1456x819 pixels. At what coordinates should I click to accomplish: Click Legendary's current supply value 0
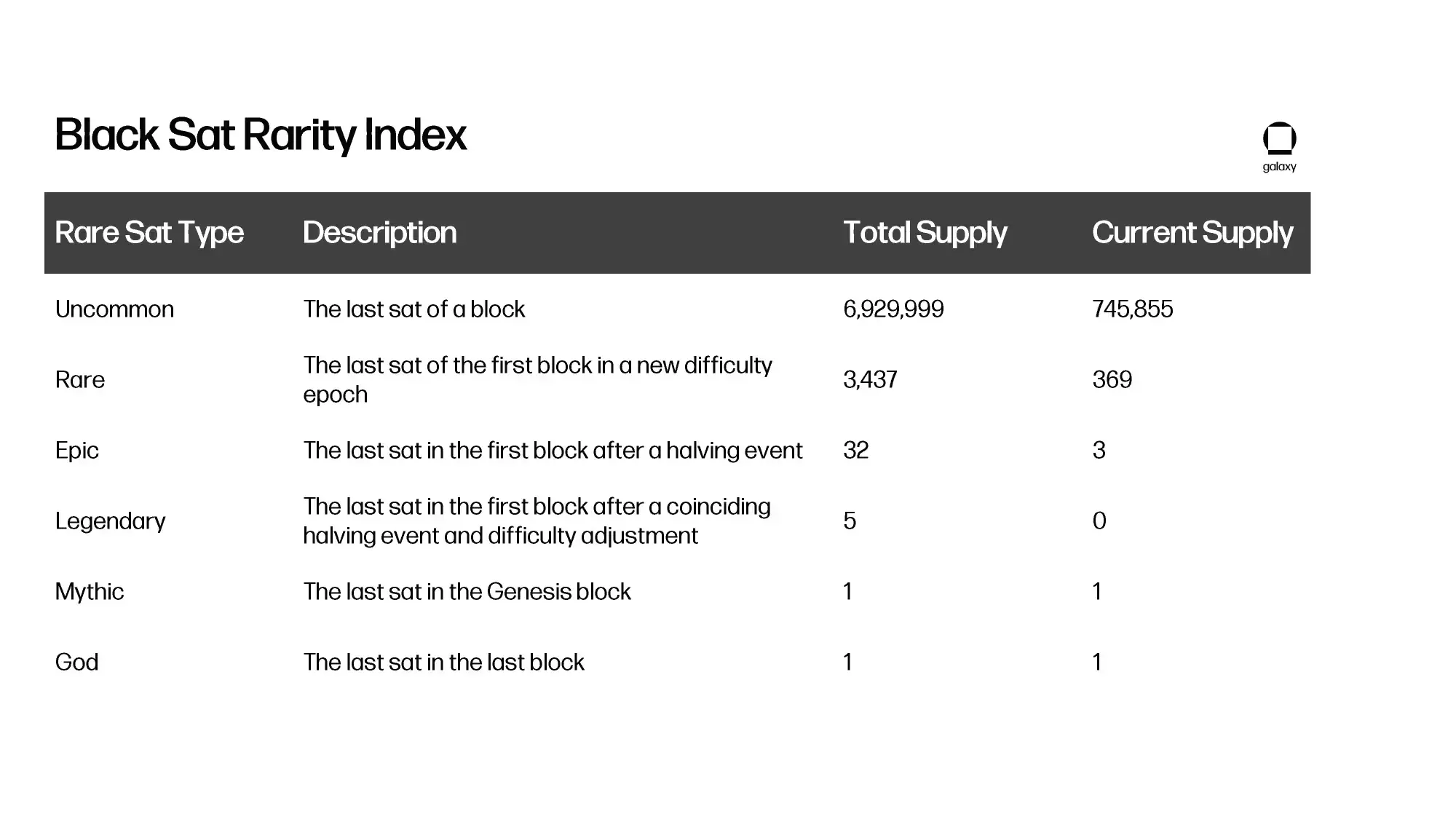point(1099,521)
